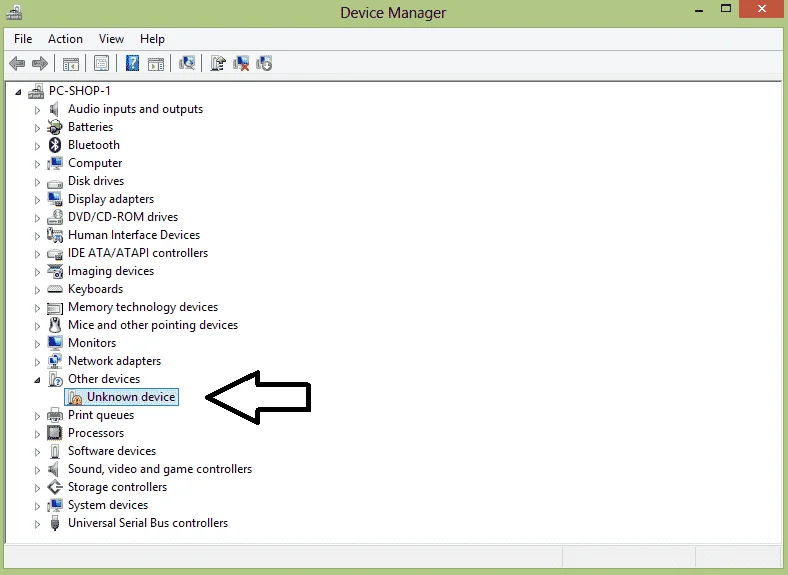Image resolution: width=788 pixels, height=575 pixels.
Task: Minimize the Device Manager window
Action: point(699,10)
